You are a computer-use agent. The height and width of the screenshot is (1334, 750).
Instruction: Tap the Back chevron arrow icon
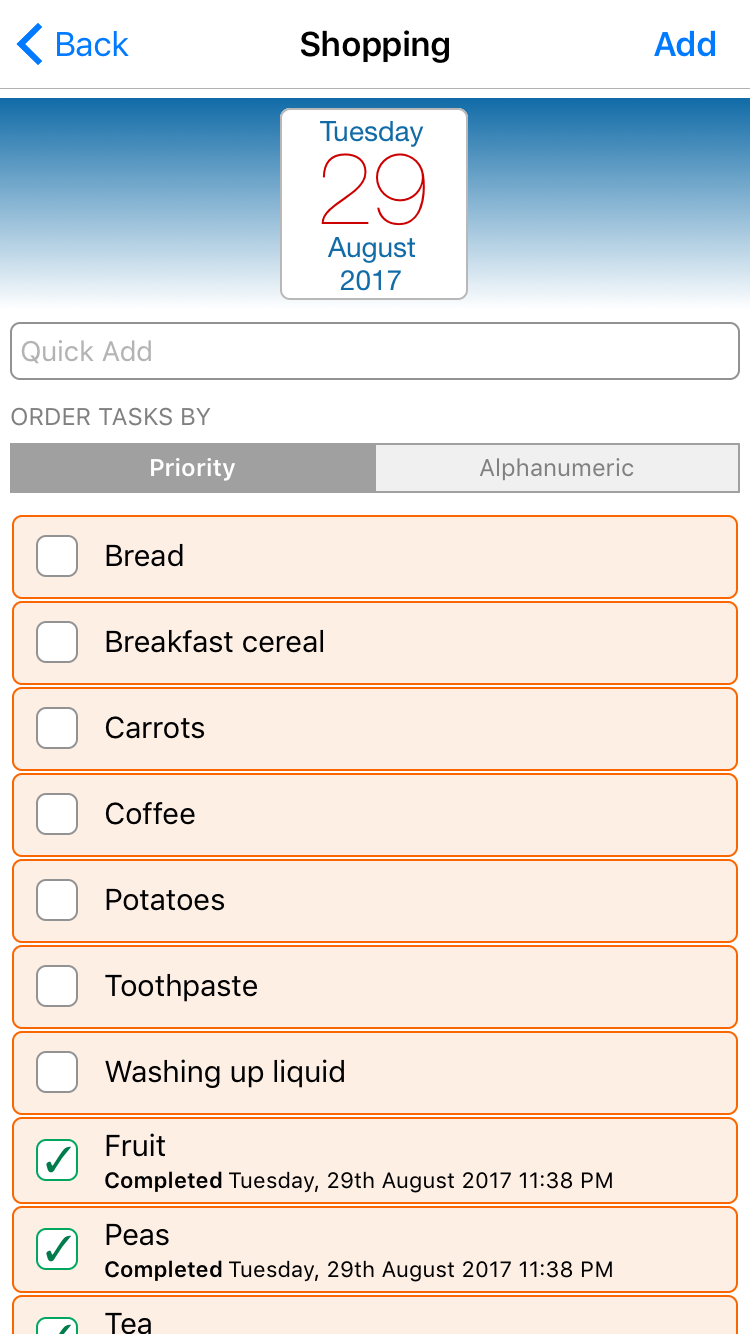point(30,45)
